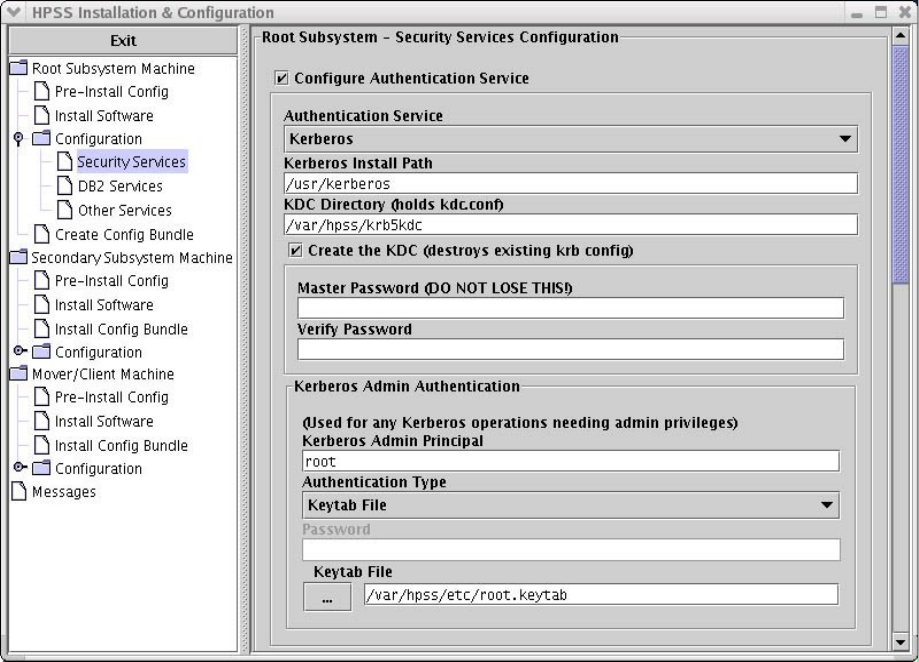Collapse the Root Subsystem Configuration node handle
Image resolution: width=919 pixels, height=662 pixels.
click(x=19, y=139)
